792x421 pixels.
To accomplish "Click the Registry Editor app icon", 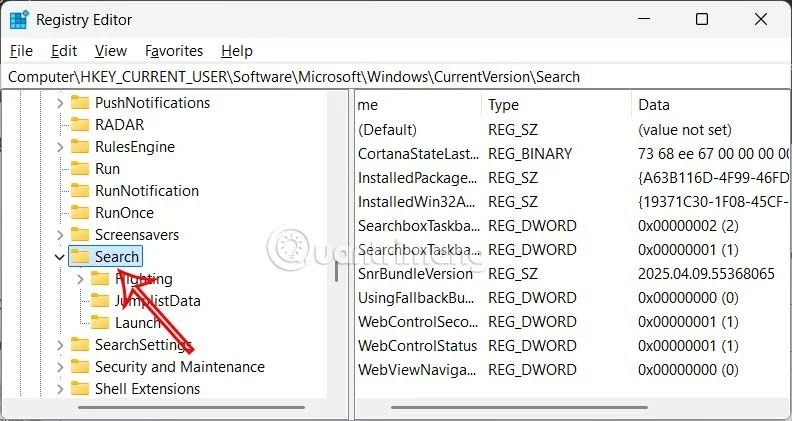I will [x=19, y=20].
